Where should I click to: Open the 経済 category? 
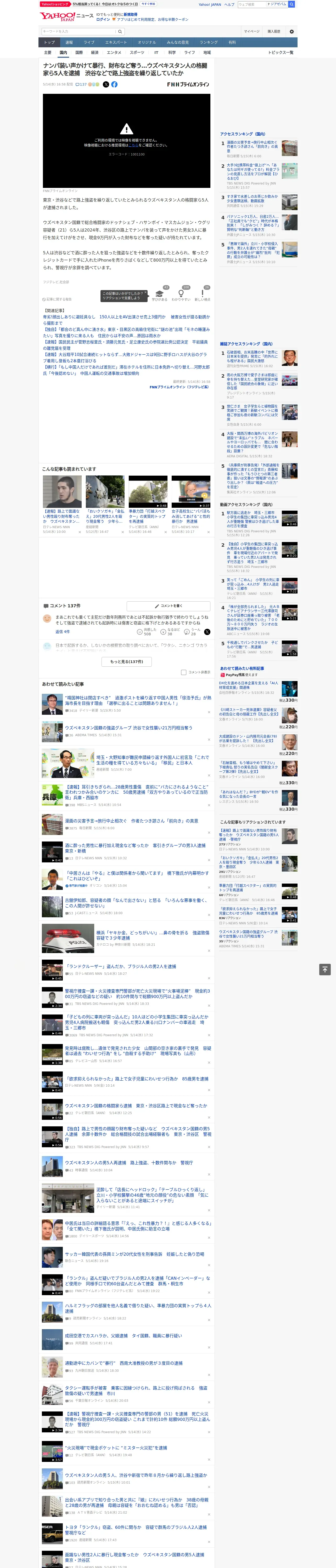click(94, 53)
